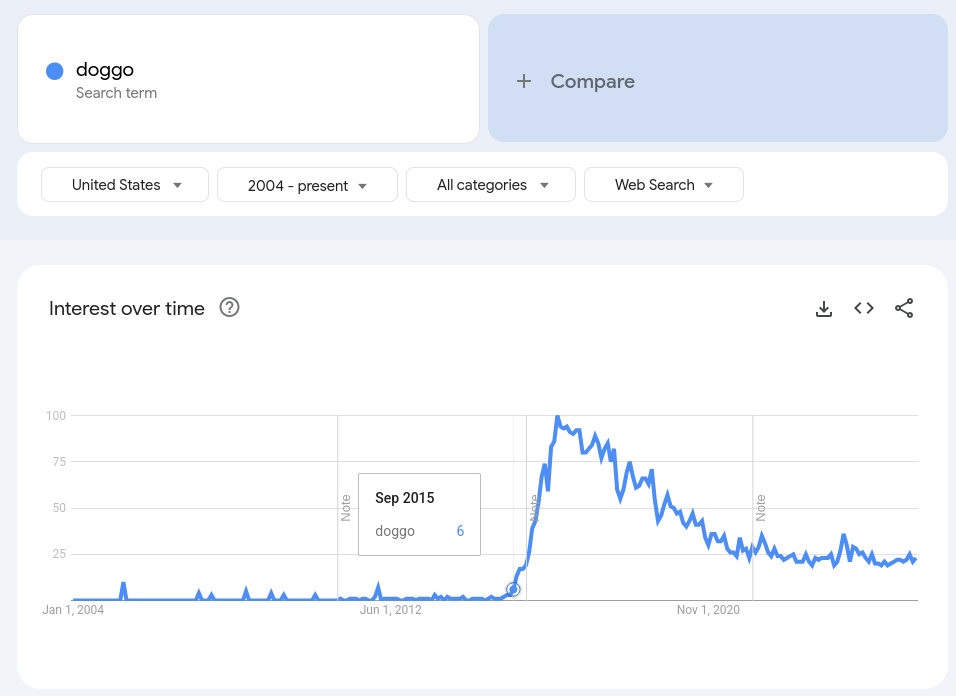The height and width of the screenshot is (696, 956).
Task: Click the Note label near Jun 2012
Action: [346, 508]
